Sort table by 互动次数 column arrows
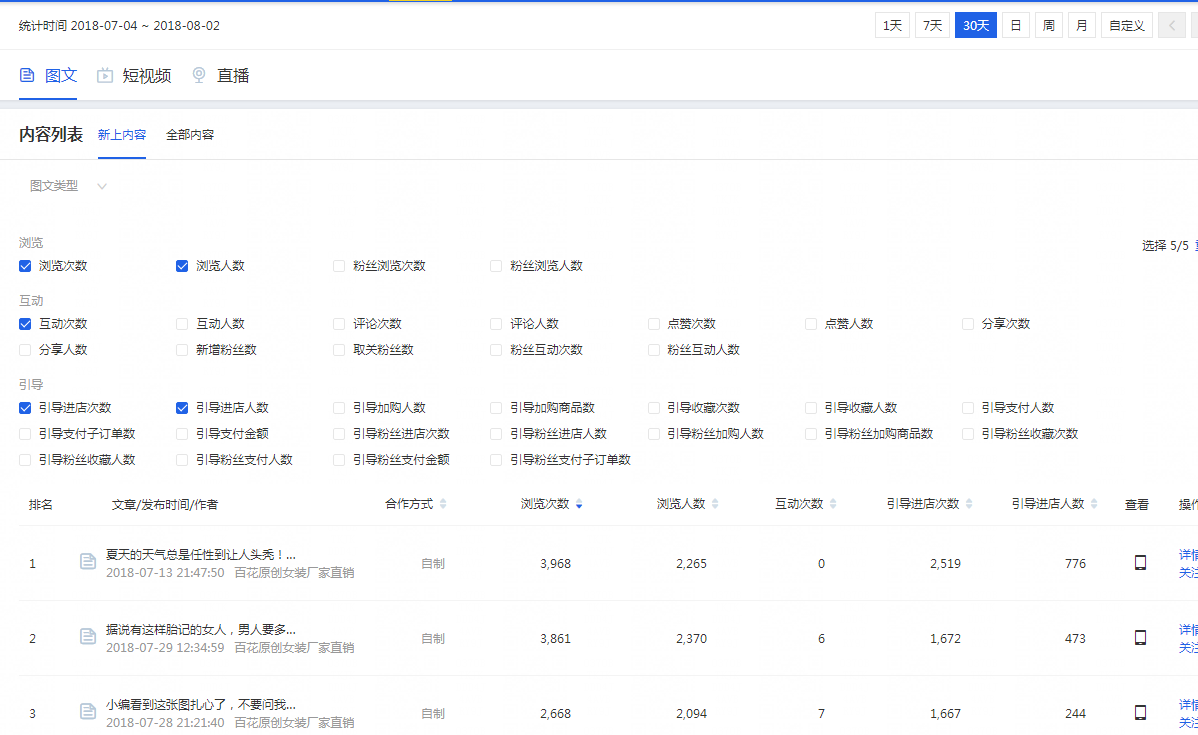Screen dimensions: 1198x735 coord(833,504)
